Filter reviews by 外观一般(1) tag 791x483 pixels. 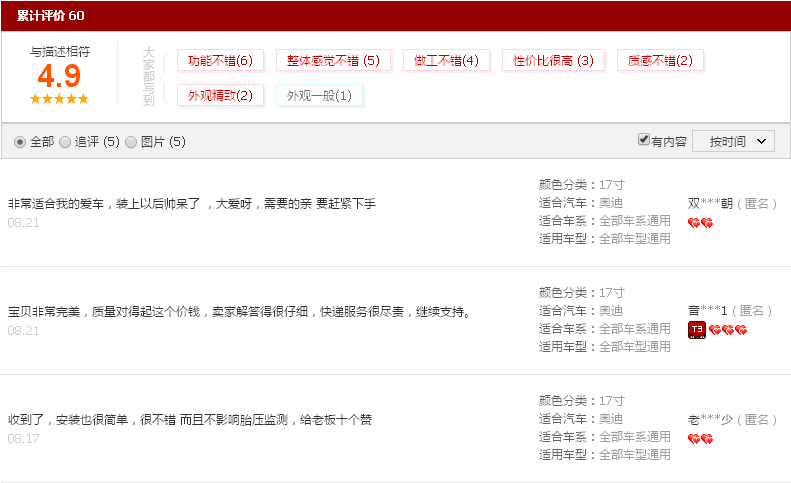click(x=319, y=96)
